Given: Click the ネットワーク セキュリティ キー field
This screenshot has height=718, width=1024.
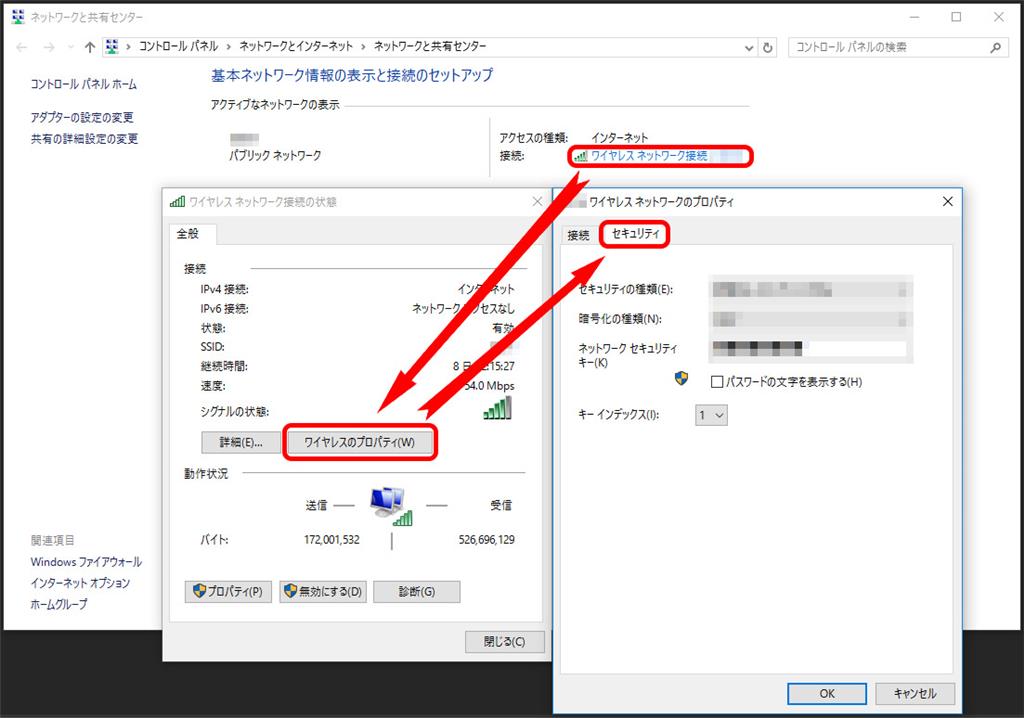Looking at the screenshot, I should tap(810, 350).
